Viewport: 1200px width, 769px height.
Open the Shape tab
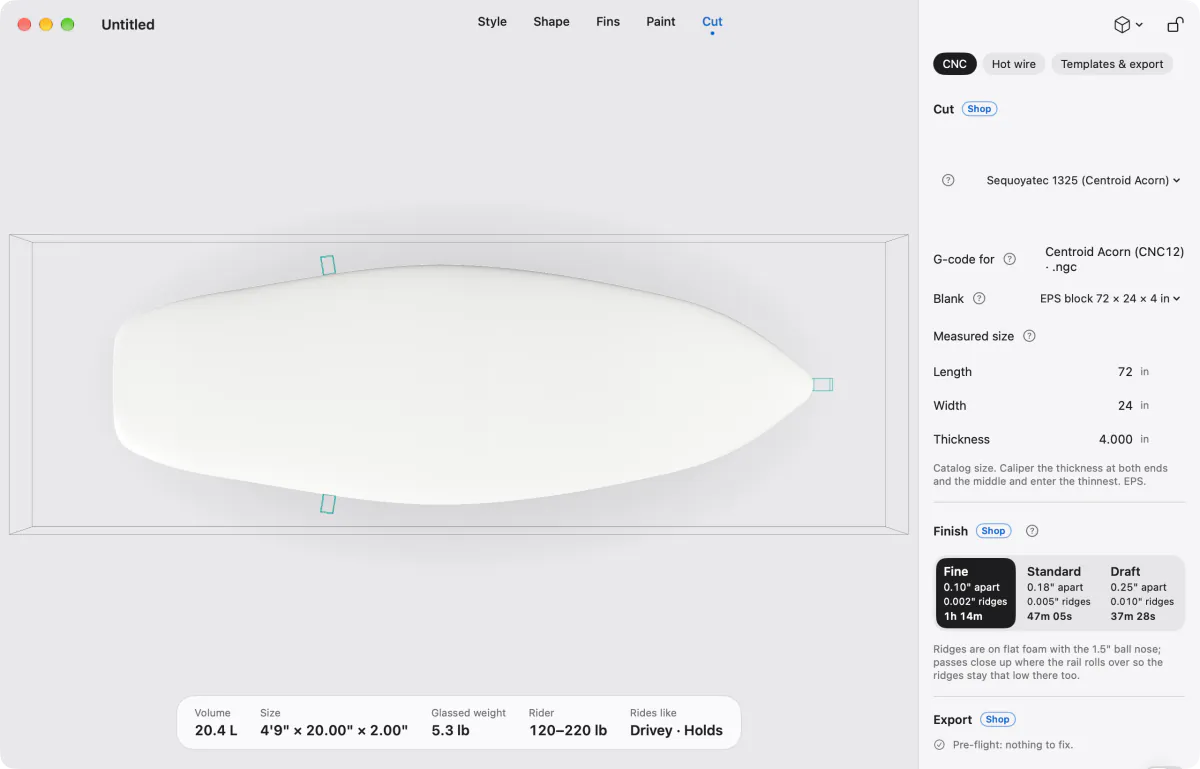tap(551, 21)
